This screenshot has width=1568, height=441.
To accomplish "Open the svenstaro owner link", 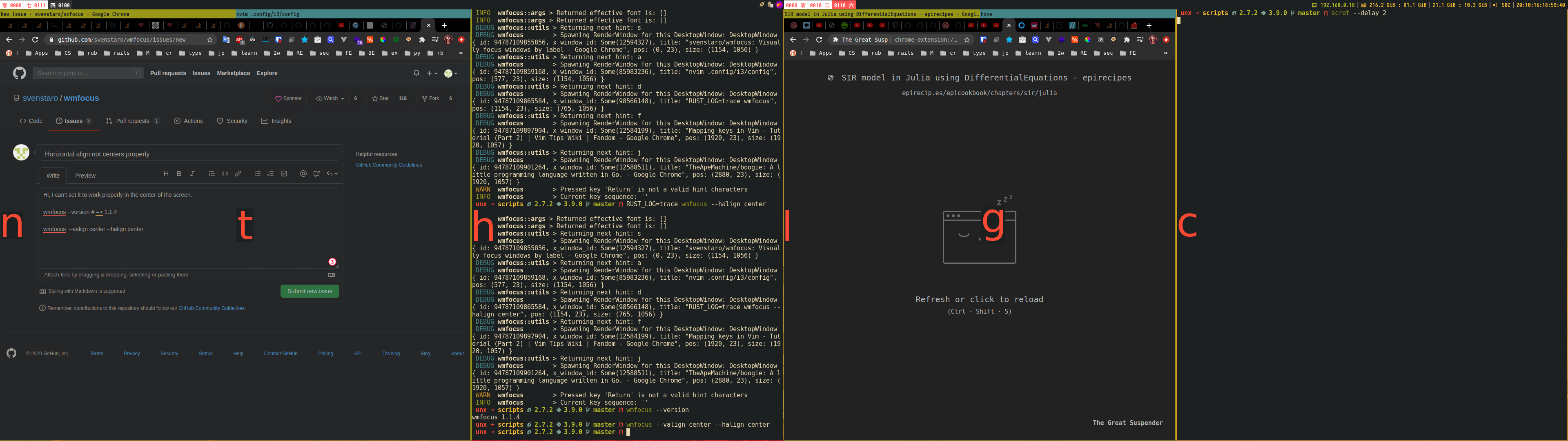I will 41,98.
